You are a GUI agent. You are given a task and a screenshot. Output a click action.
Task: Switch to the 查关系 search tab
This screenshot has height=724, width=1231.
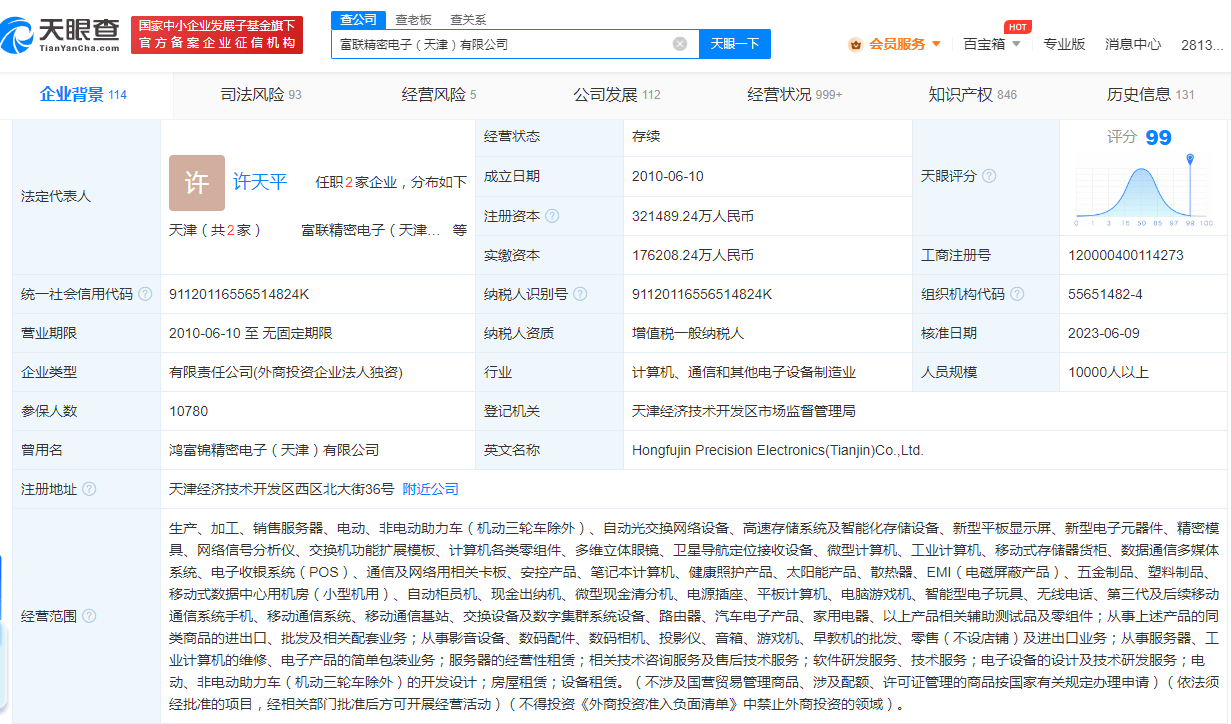468,19
